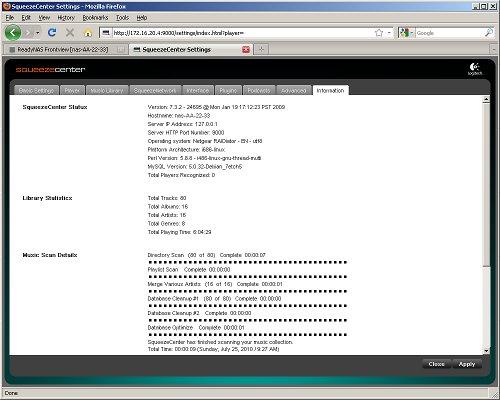
Task: Click the Server IP Address: 127.0.0.1 line
Action: pyautogui.click(x=183, y=124)
